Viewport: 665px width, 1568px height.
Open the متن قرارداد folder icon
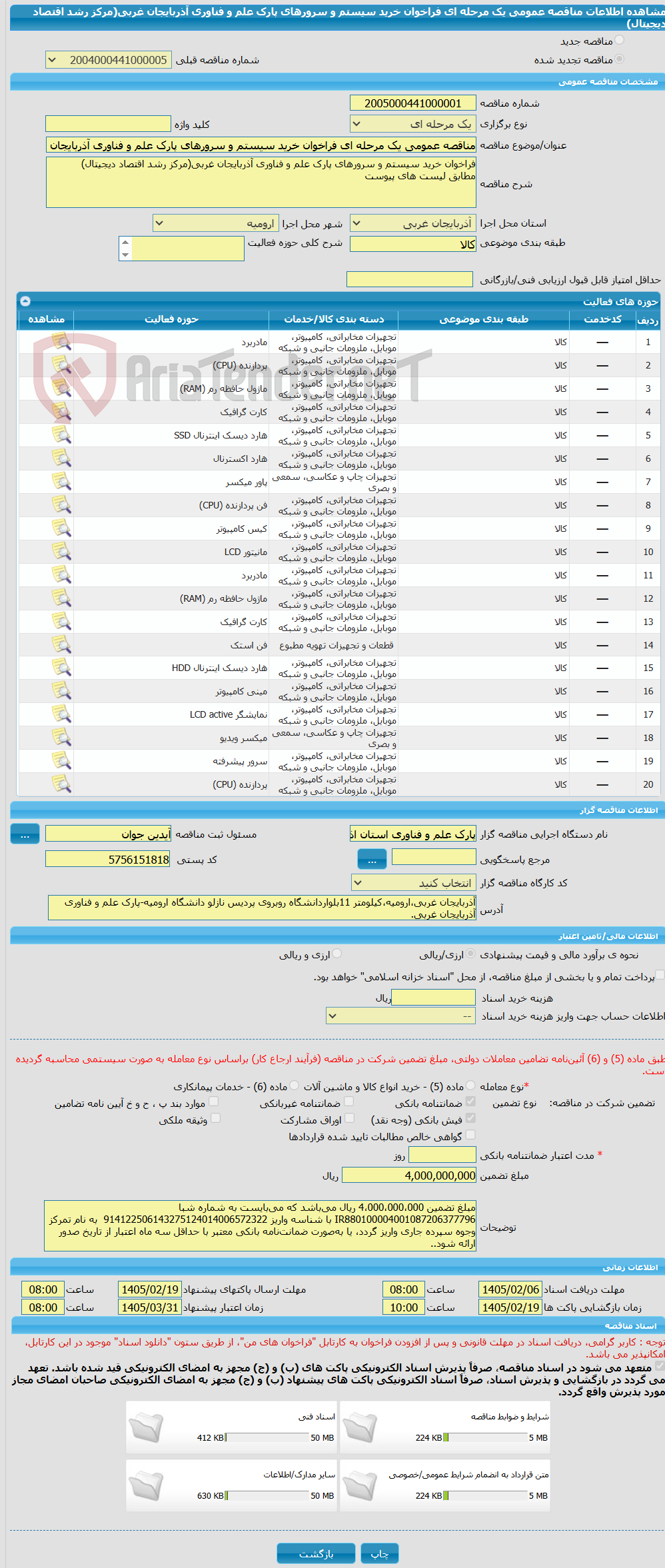click(360, 1485)
